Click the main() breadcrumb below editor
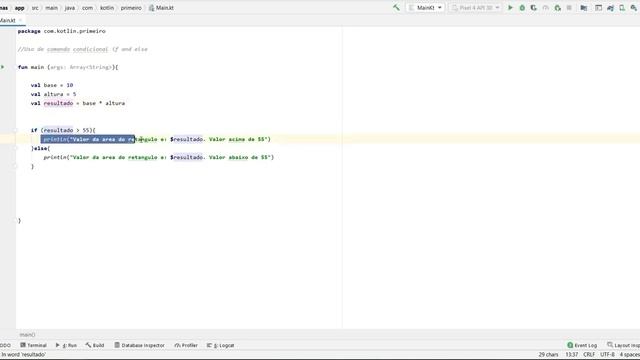 pyautogui.click(x=27, y=335)
